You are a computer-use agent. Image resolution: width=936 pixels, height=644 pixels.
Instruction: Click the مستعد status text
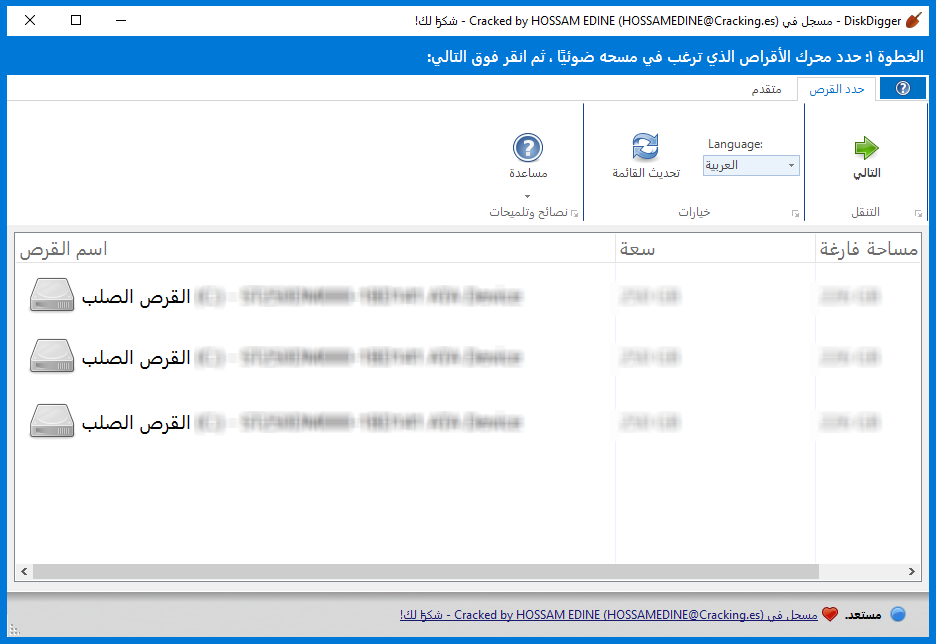pyautogui.click(x=863, y=615)
